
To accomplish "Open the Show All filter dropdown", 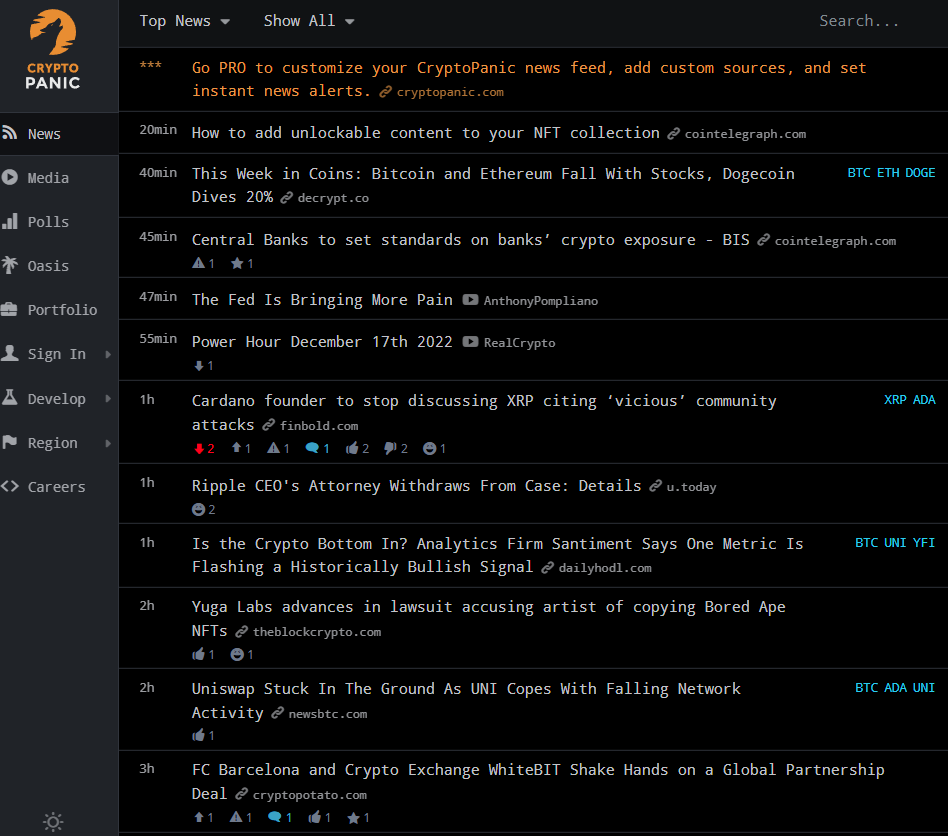I will point(308,21).
